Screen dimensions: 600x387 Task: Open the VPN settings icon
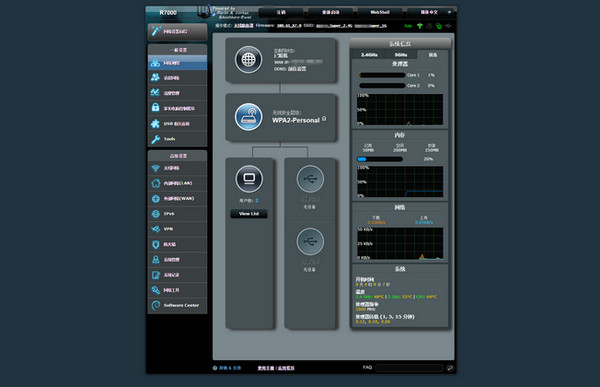[x=155, y=229]
